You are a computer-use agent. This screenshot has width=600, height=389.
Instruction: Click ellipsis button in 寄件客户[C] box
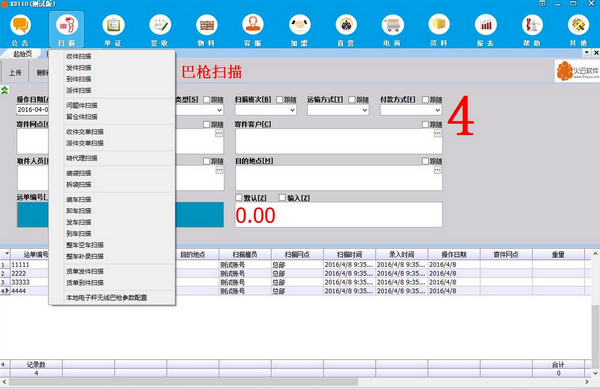pos(437,133)
